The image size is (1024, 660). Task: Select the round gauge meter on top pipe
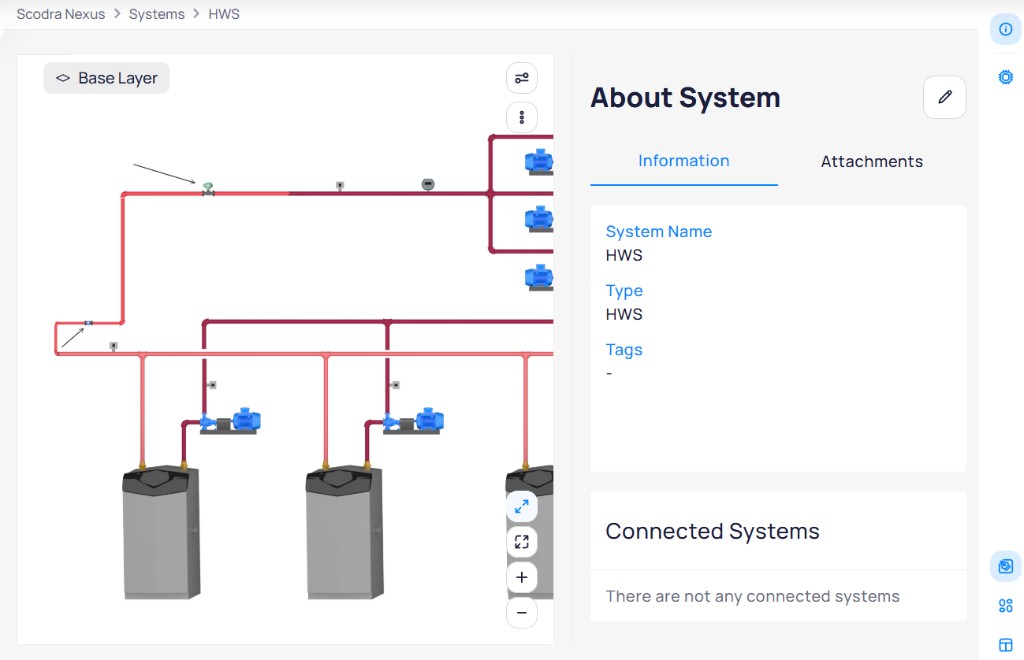[x=428, y=185]
